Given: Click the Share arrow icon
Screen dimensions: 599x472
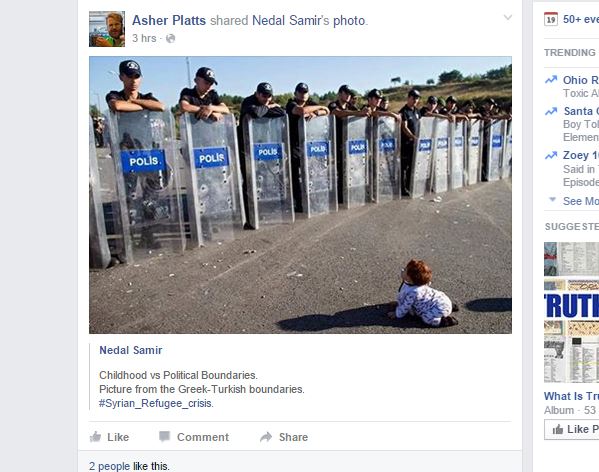Looking at the screenshot, I should 266,437.
